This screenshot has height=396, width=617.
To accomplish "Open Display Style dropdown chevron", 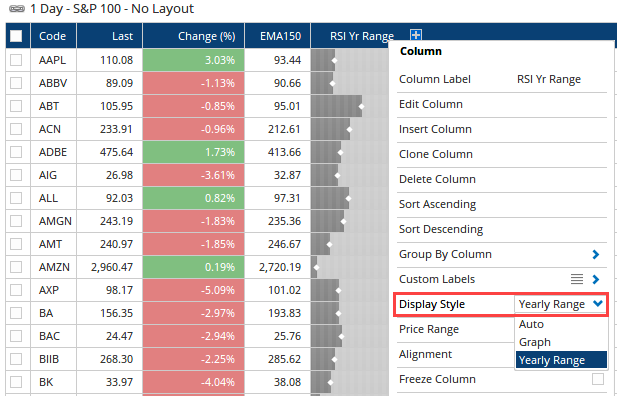I will [x=598, y=303].
